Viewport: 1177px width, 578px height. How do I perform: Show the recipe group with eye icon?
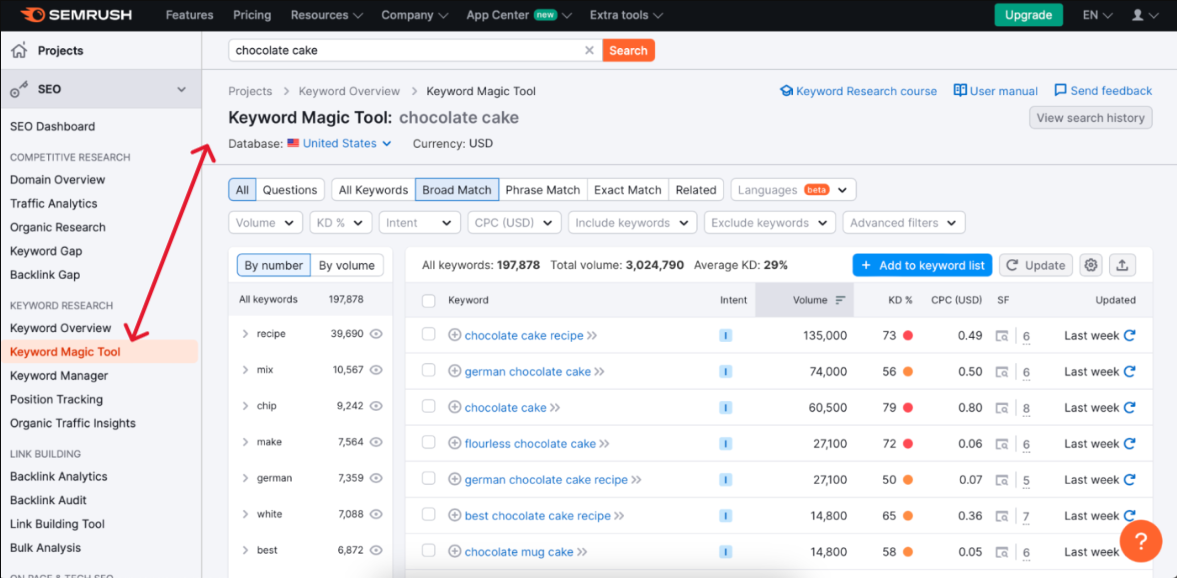coord(376,334)
